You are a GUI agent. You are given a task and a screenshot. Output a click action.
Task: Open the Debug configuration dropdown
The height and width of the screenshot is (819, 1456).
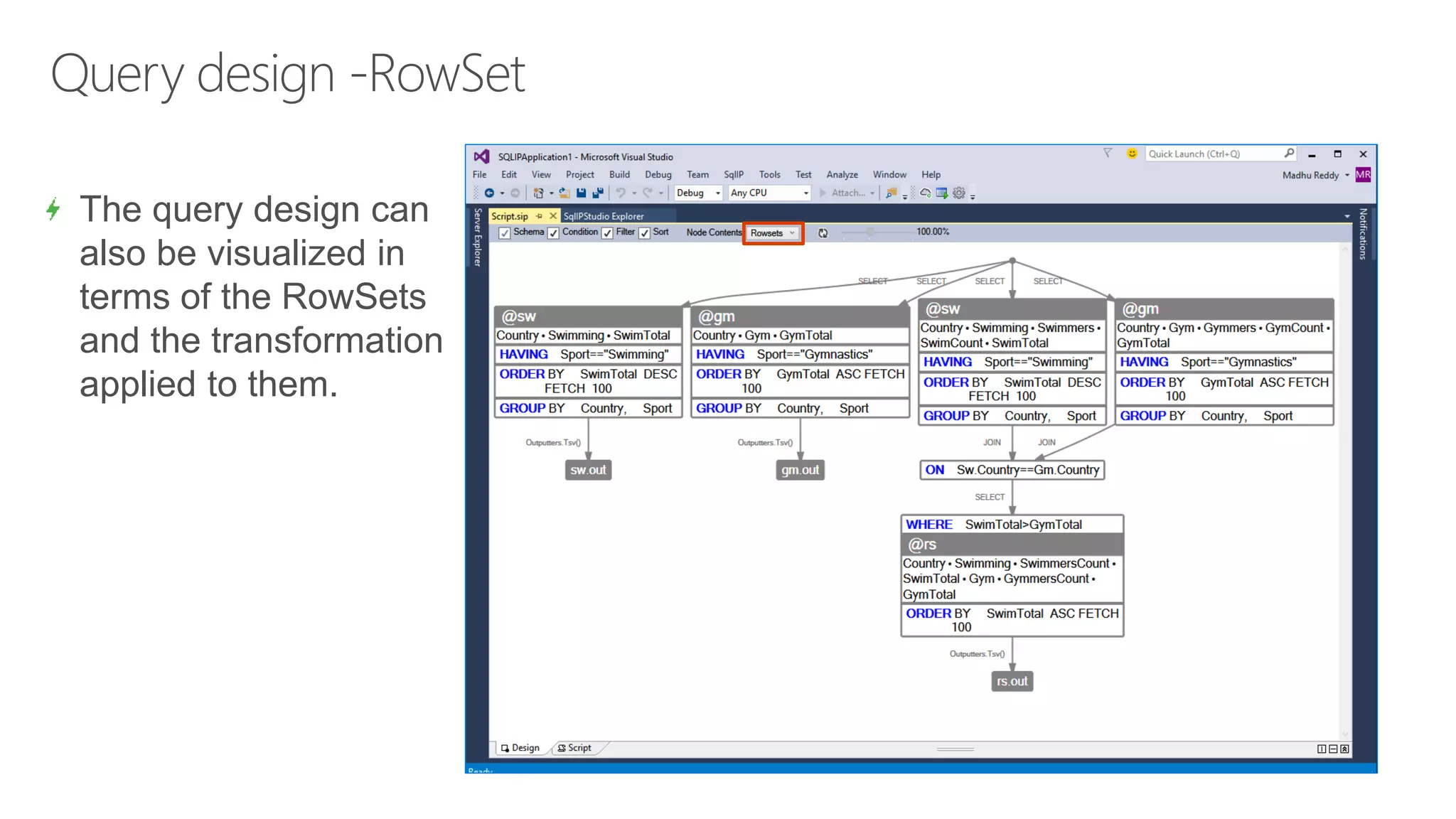pyautogui.click(x=697, y=193)
